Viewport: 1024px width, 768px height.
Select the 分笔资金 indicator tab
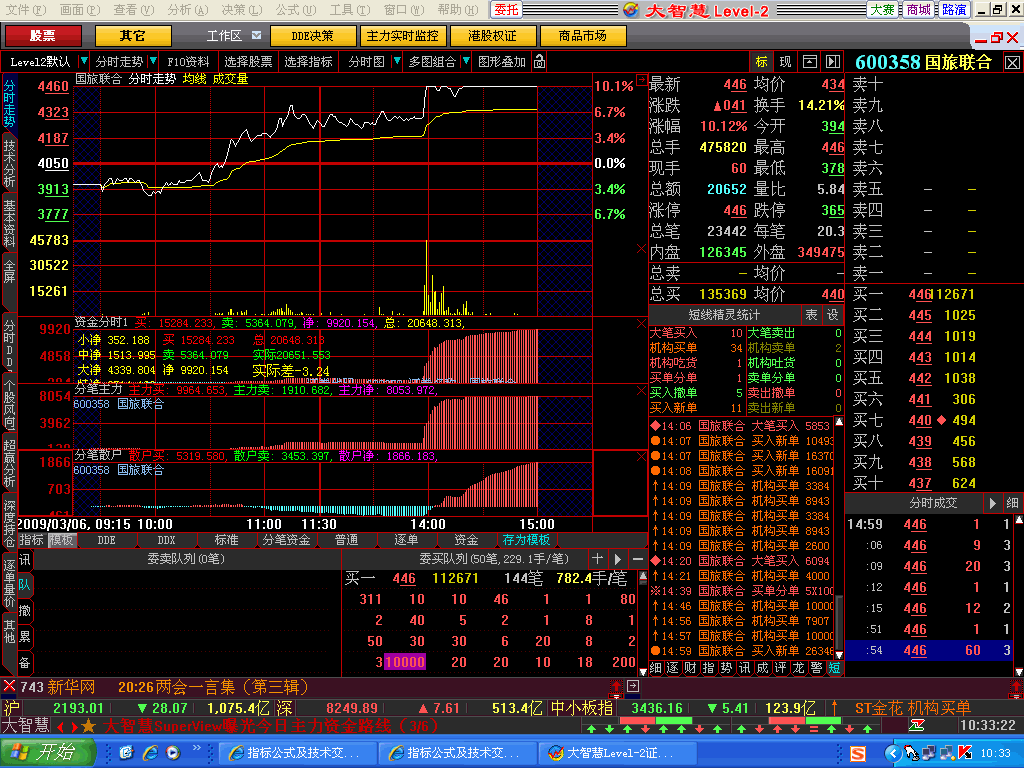click(x=286, y=540)
